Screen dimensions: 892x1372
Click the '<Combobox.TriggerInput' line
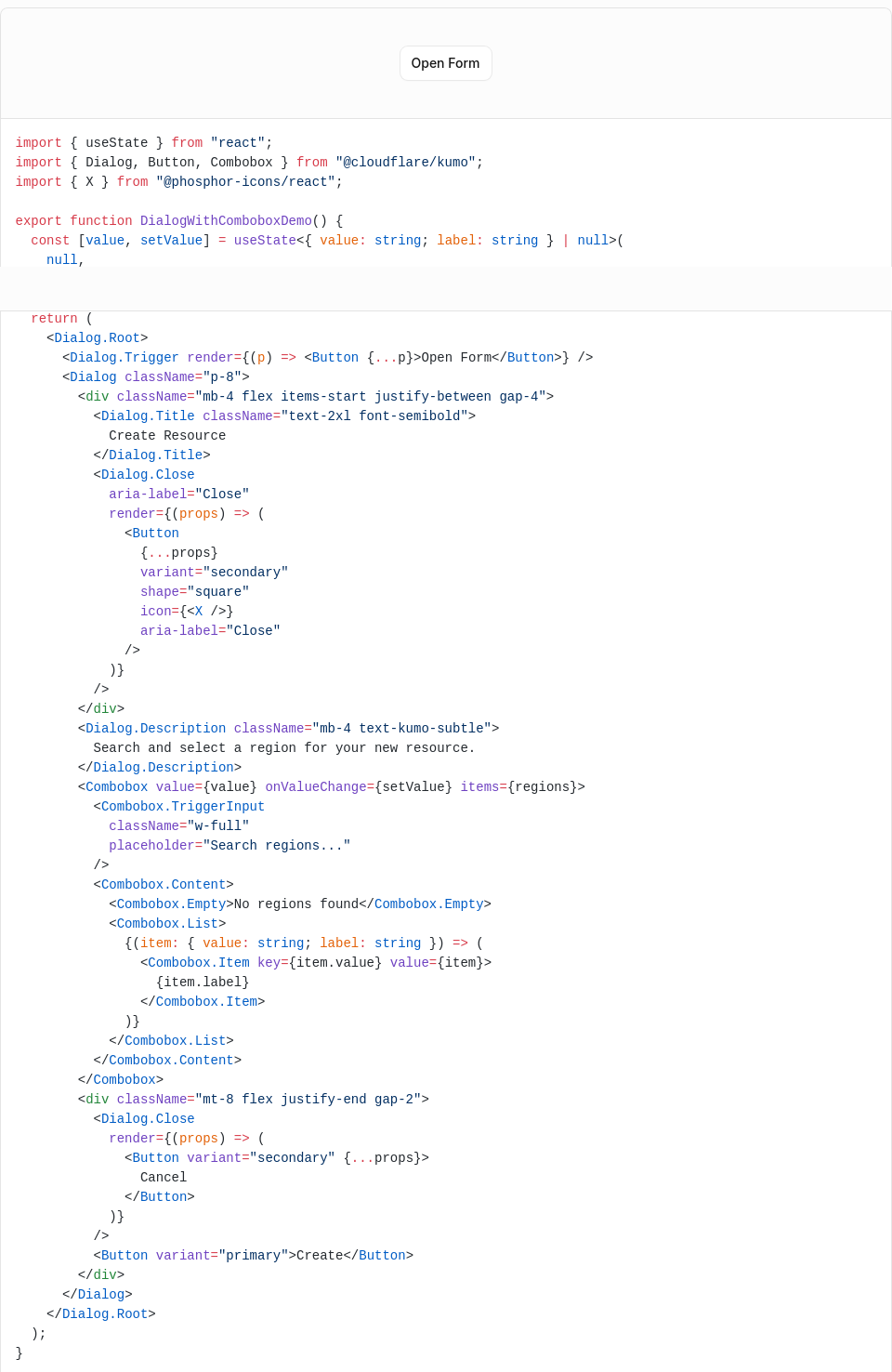(179, 806)
